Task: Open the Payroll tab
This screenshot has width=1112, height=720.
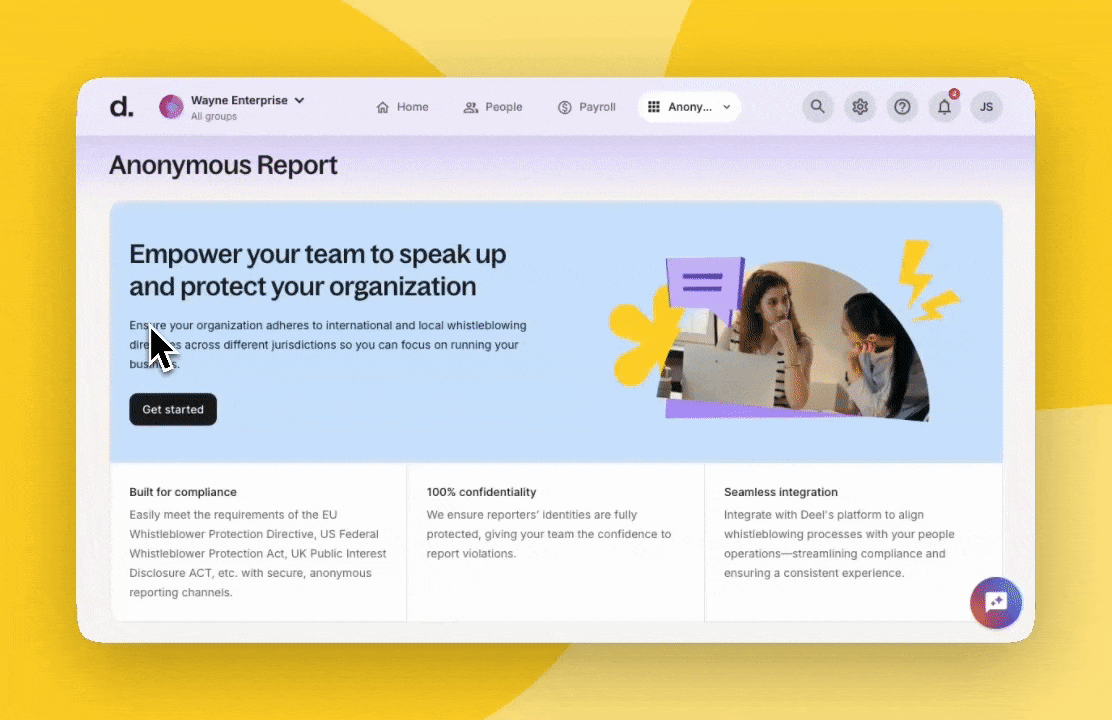Action: click(x=587, y=107)
